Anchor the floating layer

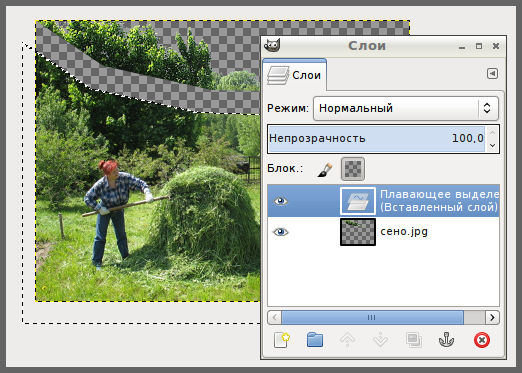(446, 340)
